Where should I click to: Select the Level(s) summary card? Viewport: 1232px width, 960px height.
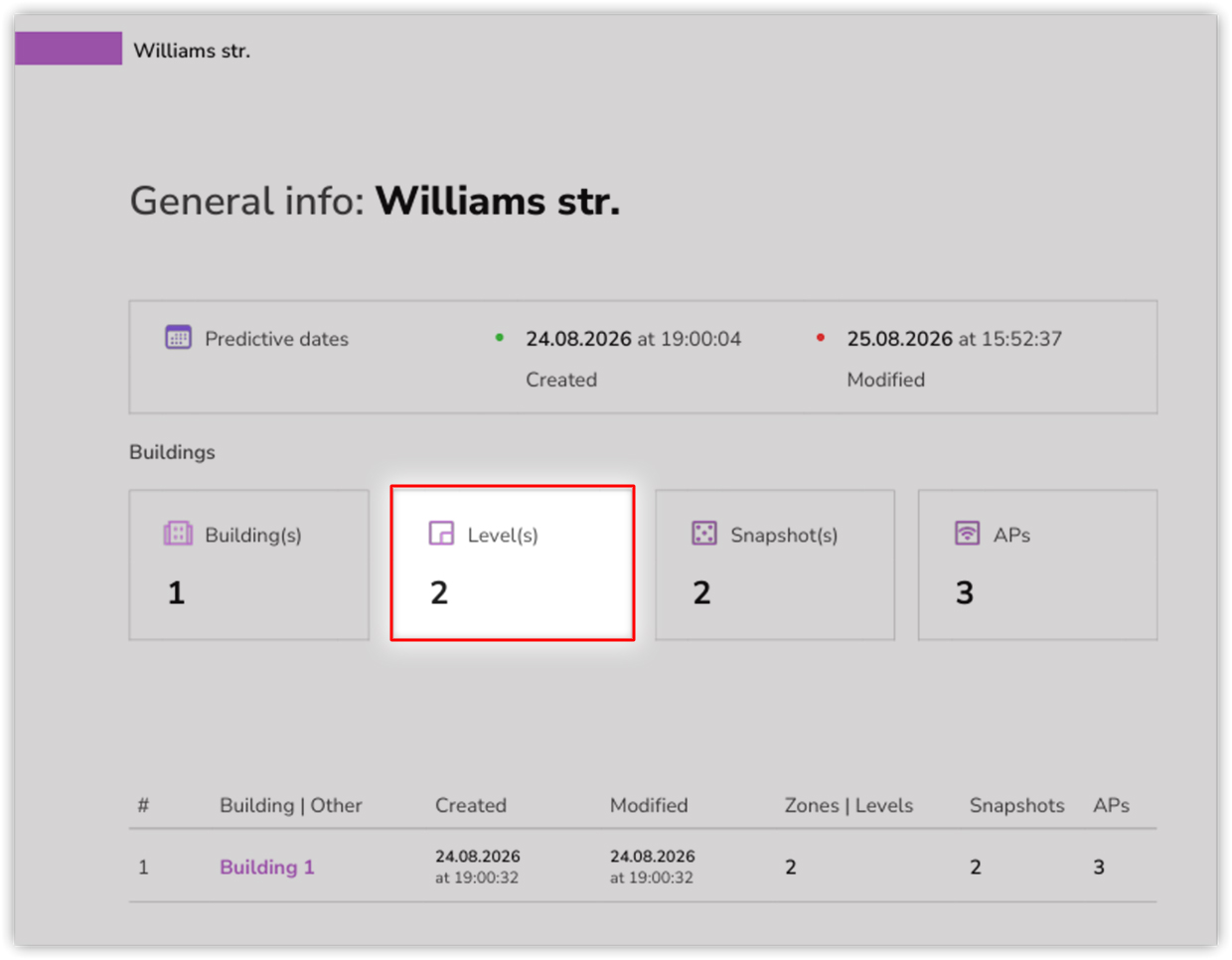[x=513, y=563]
